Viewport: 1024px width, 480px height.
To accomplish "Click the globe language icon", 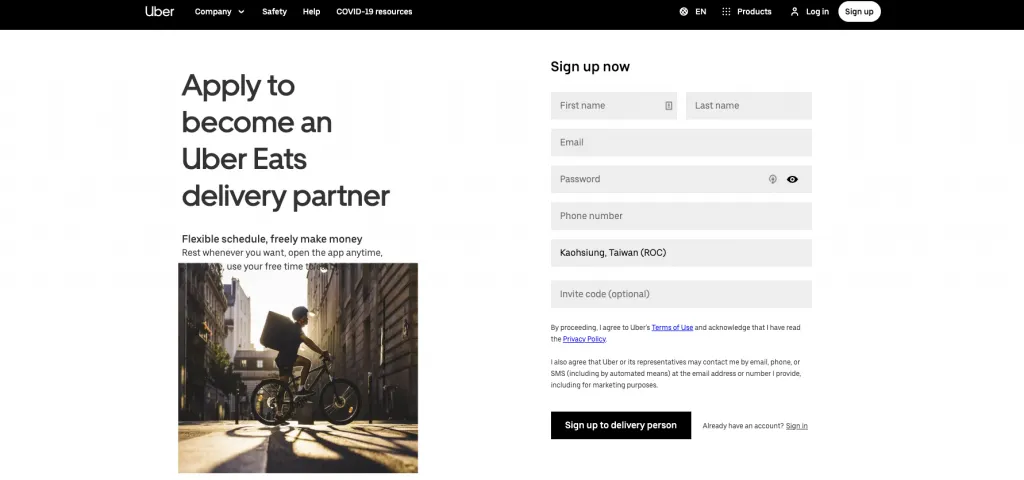I will 684,12.
